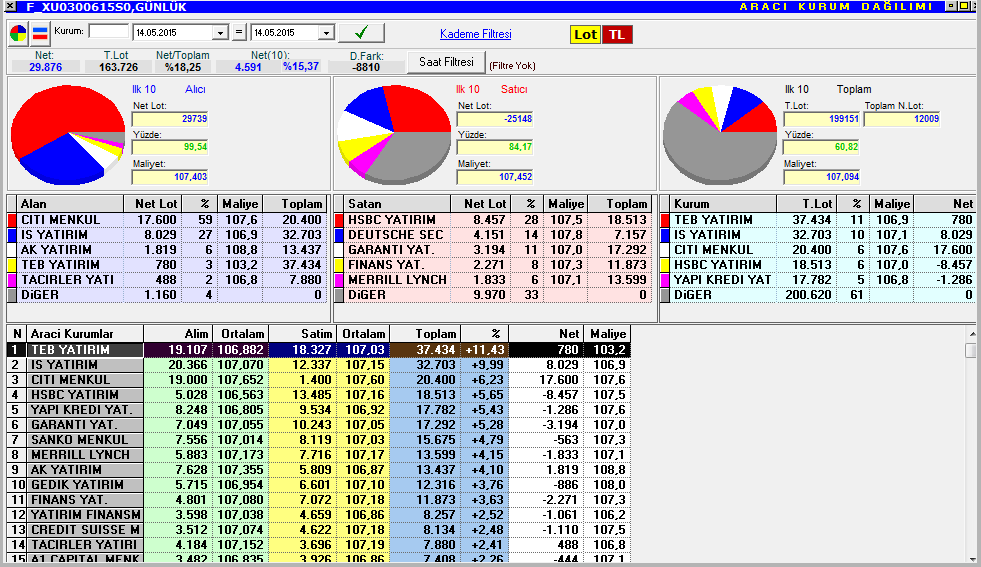Viewport: 981px width, 567px height.
Task: Select the HSBC YATIRIM row in broker list
Action: click(x=318, y=395)
